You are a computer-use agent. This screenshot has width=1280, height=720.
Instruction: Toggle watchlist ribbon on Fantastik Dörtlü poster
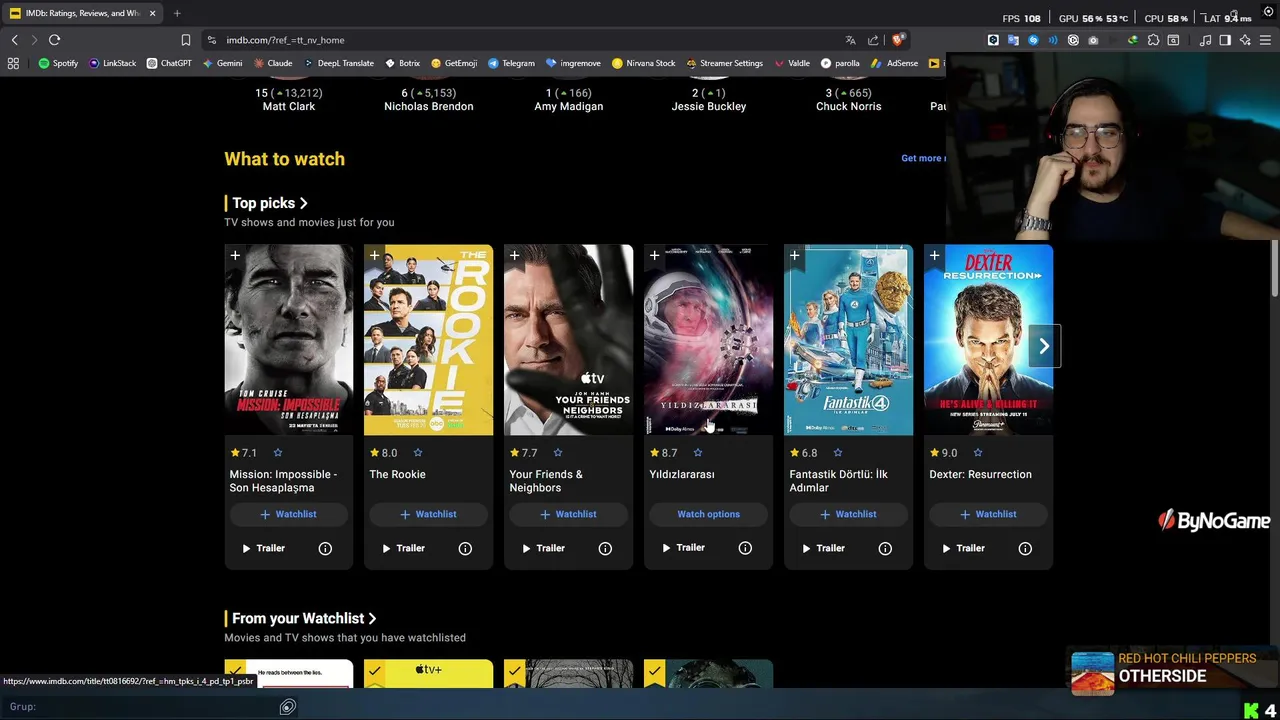tap(795, 256)
